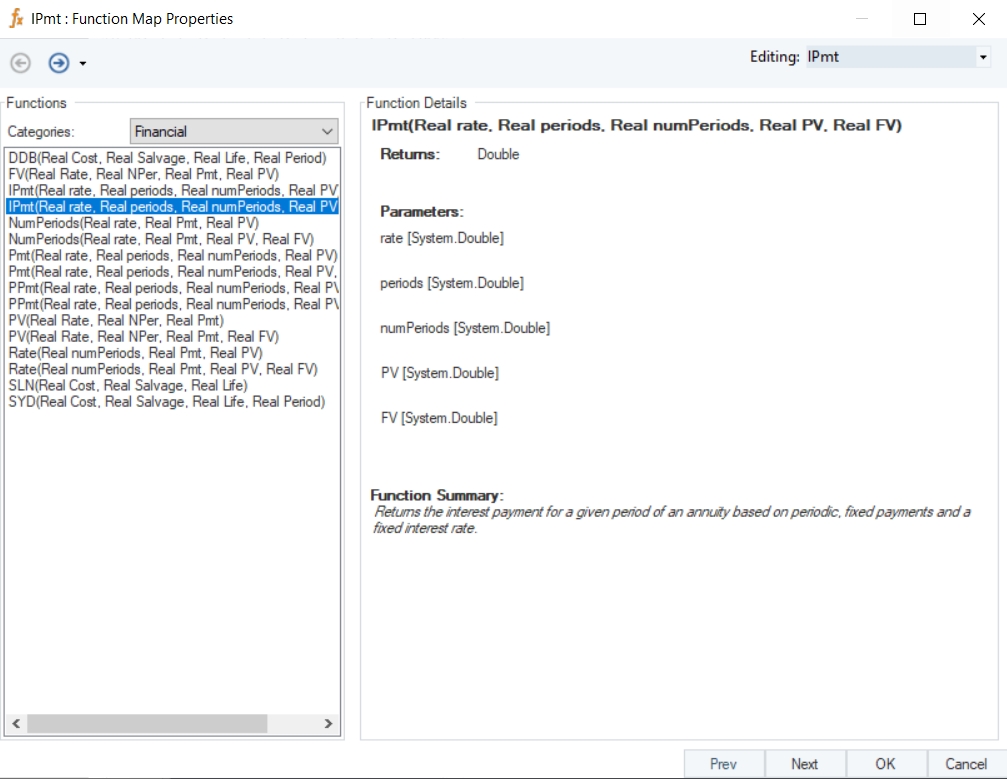Click the horizontal scrollbar thumb
Image resolution: width=1007 pixels, height=779 pixels.
[x=147, y=723]
